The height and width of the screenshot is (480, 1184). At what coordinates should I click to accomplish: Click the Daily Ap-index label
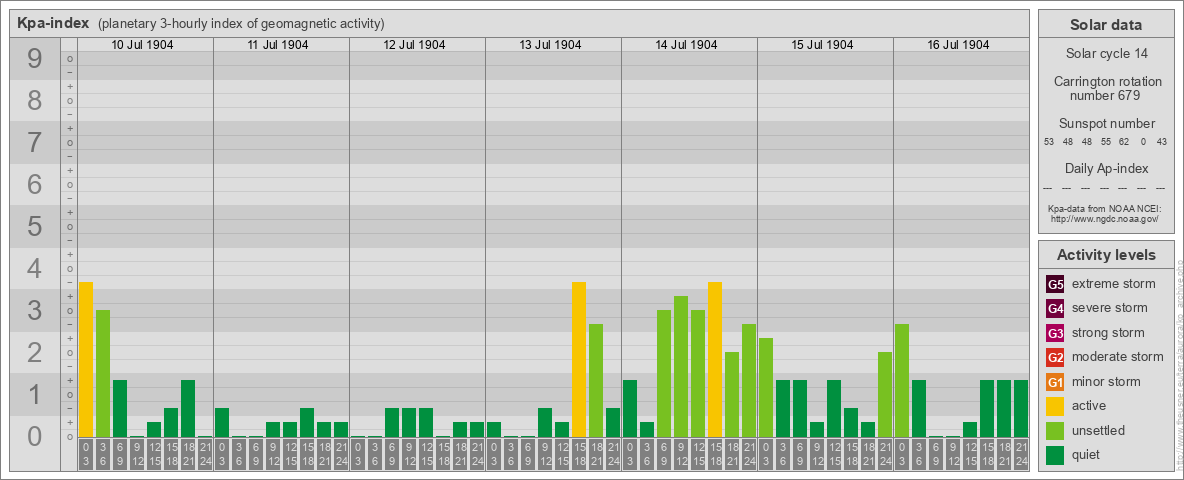[1106, 168]
